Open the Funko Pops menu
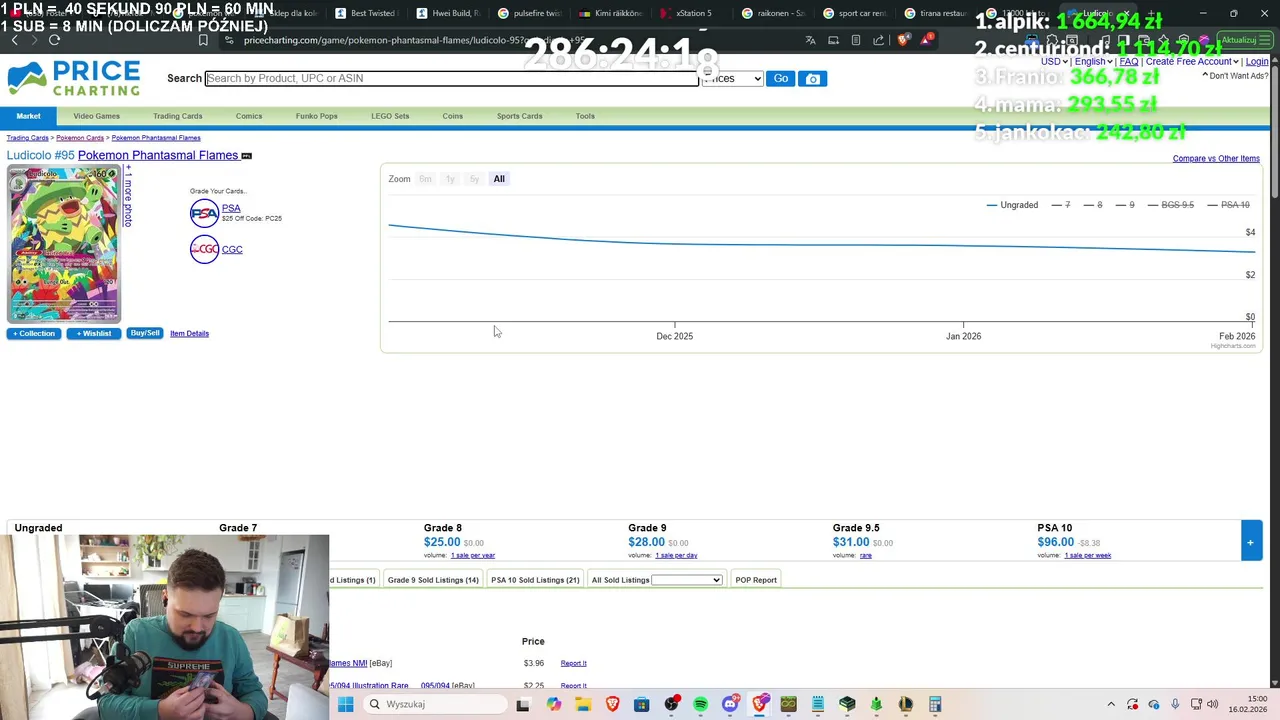Viewport: 1280px width, 720px height. tap(316, 116)
